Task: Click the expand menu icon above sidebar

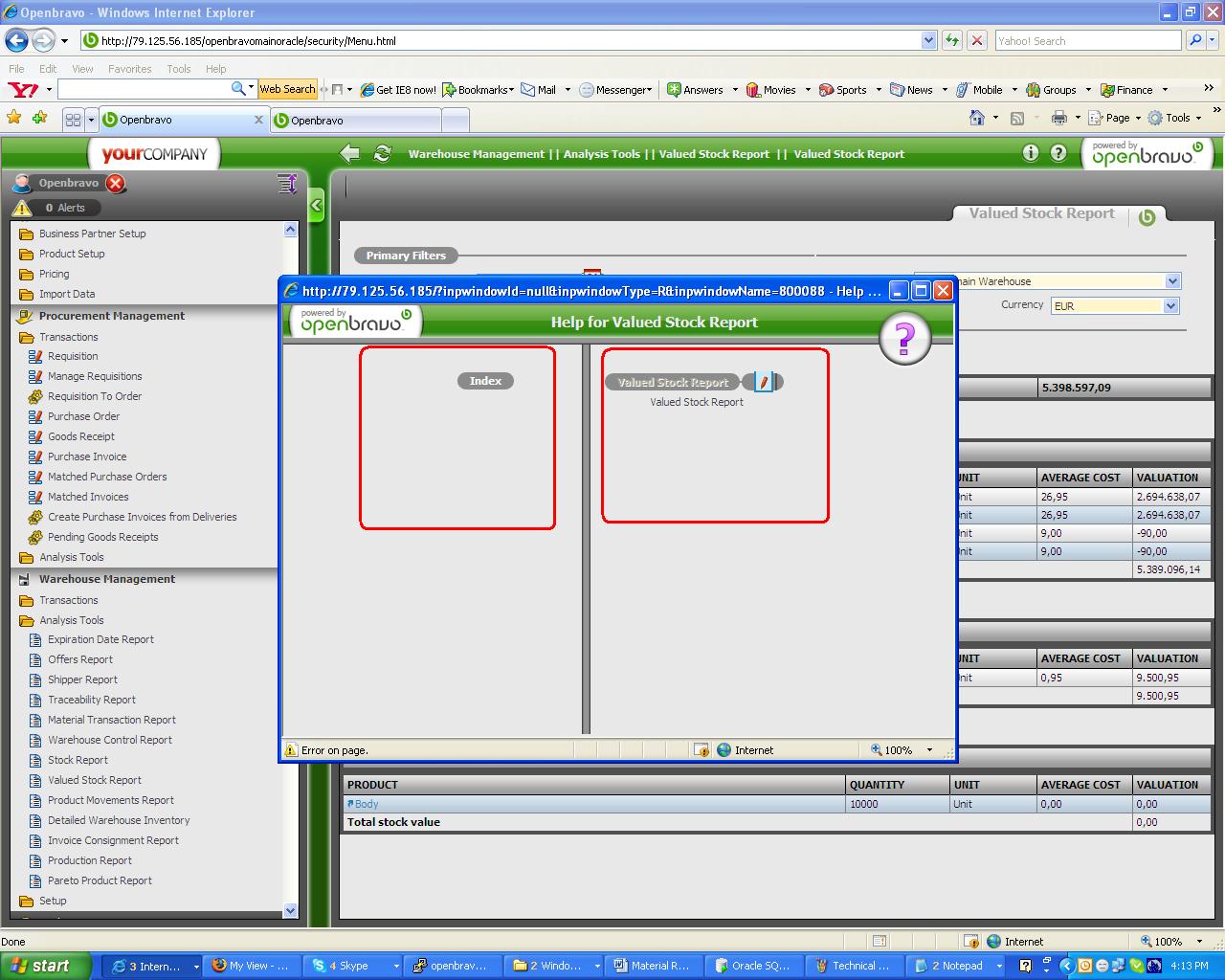Action: tap(286, 183)
